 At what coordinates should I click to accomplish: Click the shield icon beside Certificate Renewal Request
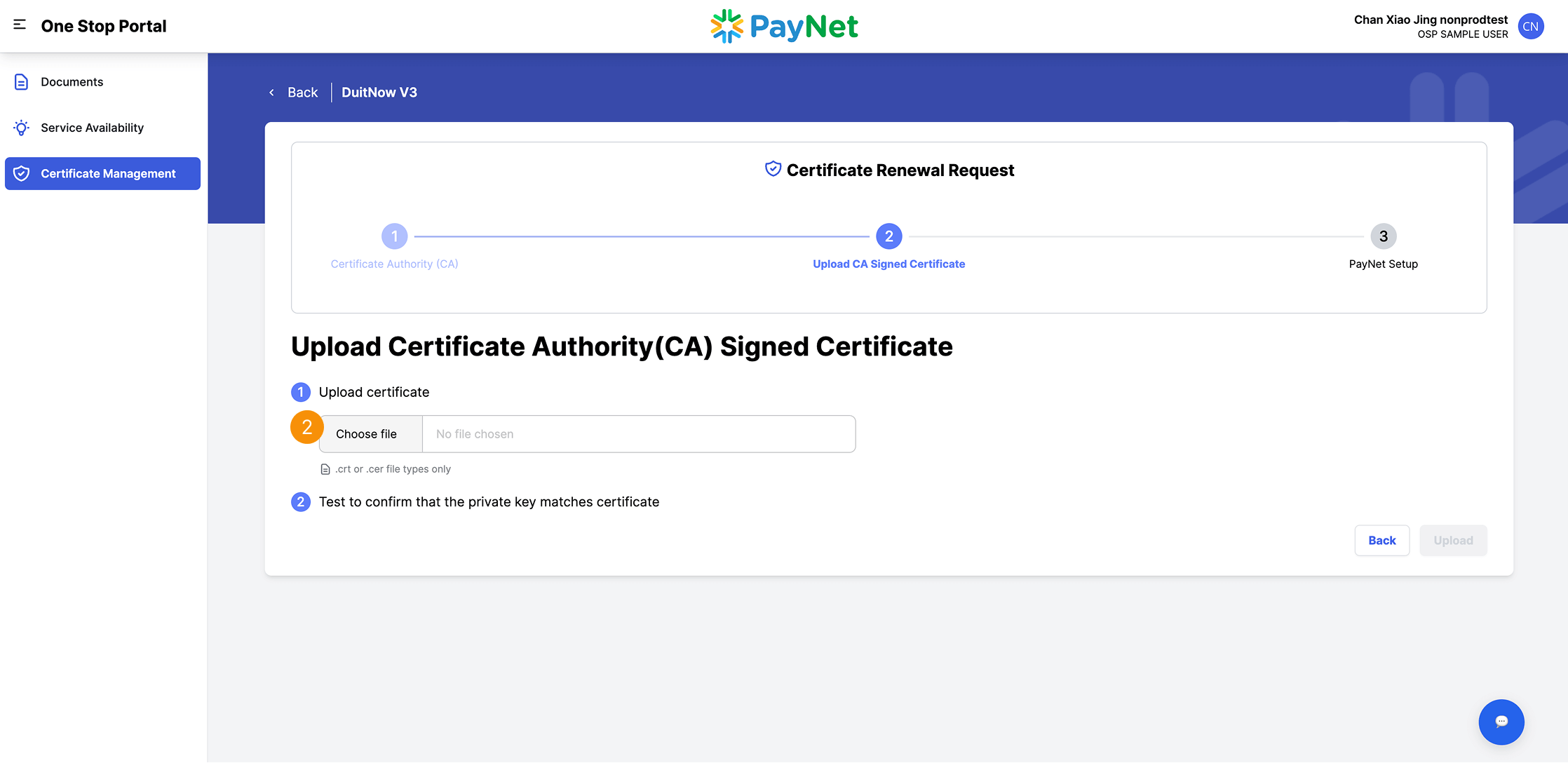tap(771, 168)
